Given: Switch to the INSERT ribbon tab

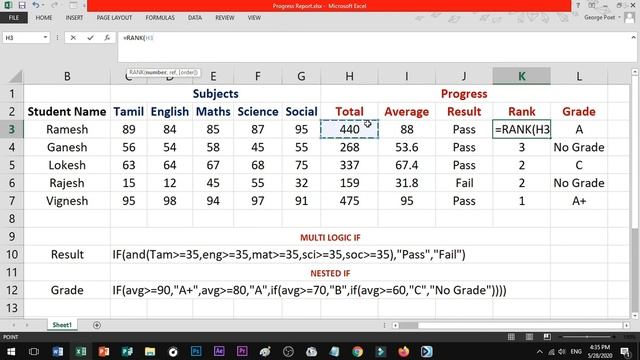Looking at the screenshot, I should coord(74,18).
